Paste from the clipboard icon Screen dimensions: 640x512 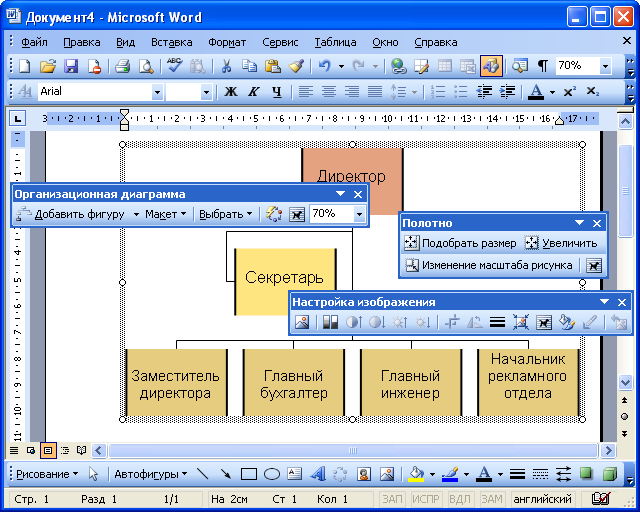[272, 66]
